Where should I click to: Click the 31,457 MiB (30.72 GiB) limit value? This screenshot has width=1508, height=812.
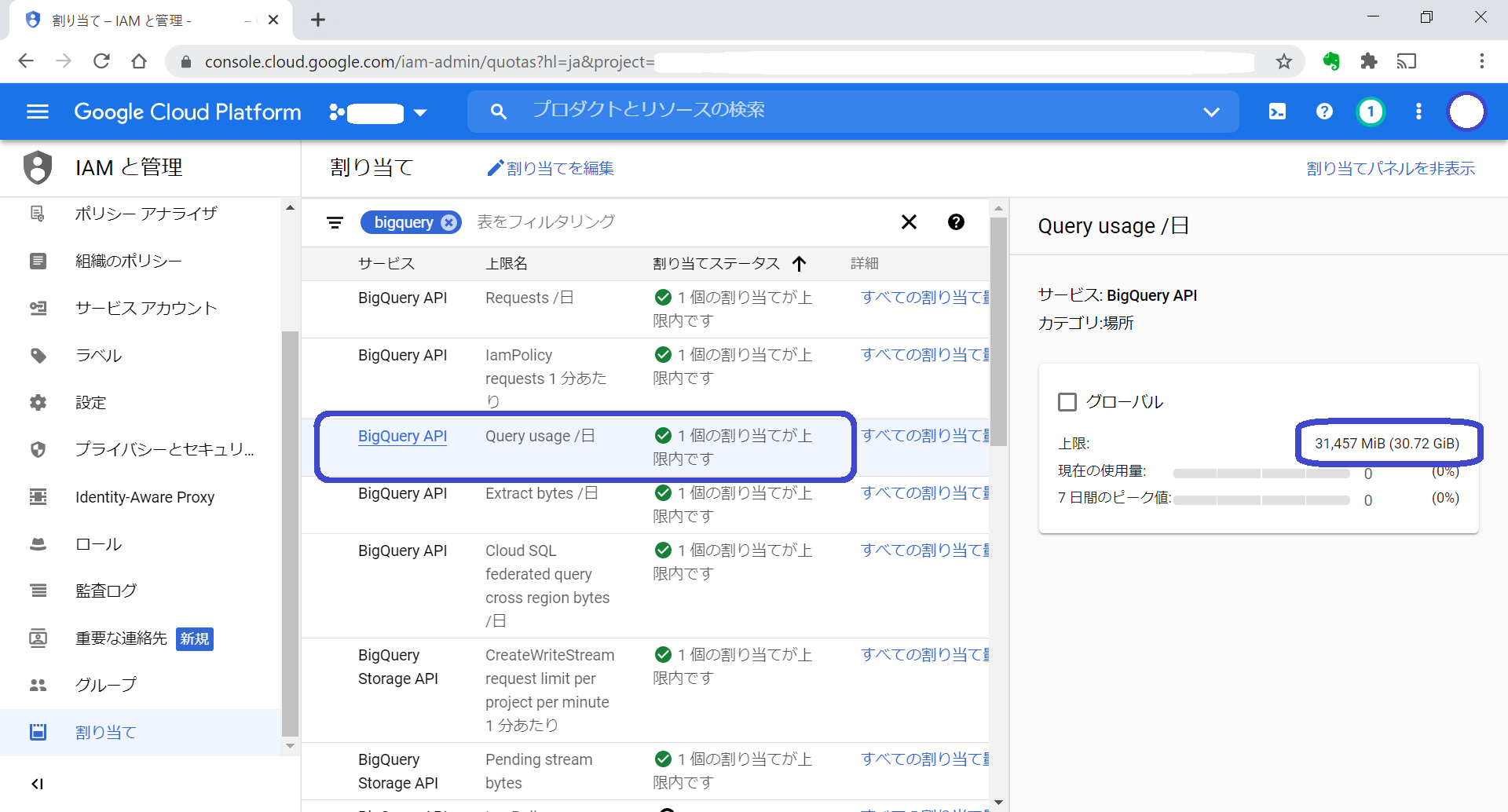(x=1387, y=444)
